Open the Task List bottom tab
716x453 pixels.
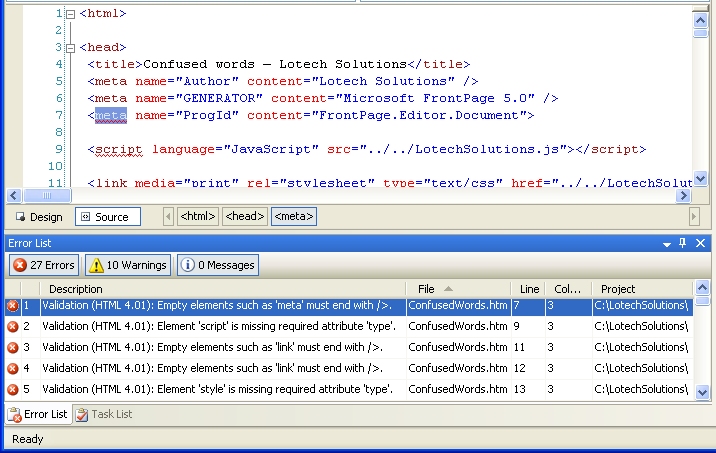point(104,414)
